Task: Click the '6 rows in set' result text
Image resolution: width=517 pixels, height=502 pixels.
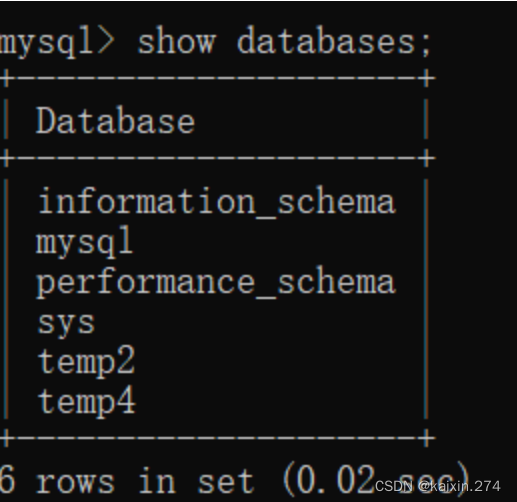Action: pos(127,482)
